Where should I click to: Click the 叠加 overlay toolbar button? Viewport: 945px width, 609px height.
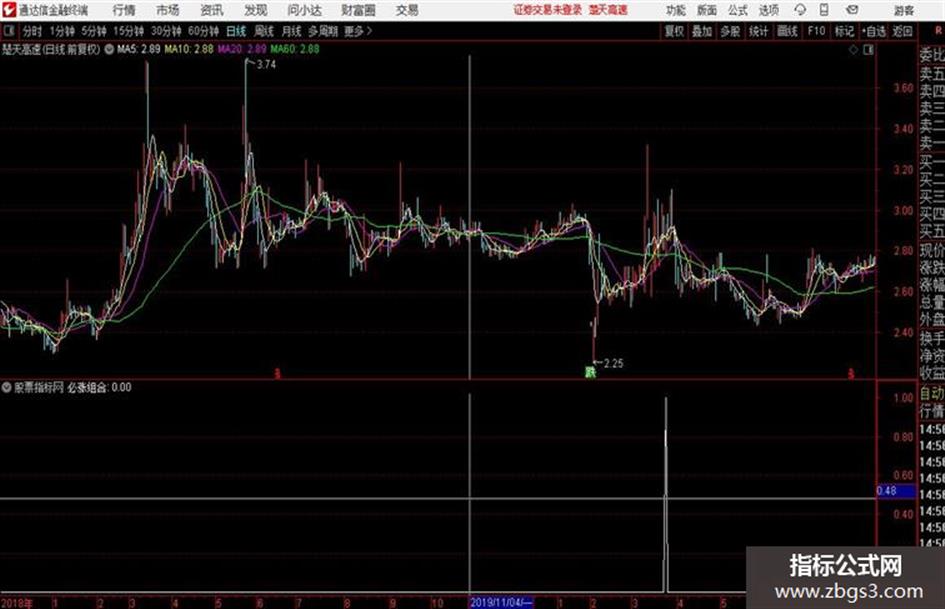[x=702, y=31]
